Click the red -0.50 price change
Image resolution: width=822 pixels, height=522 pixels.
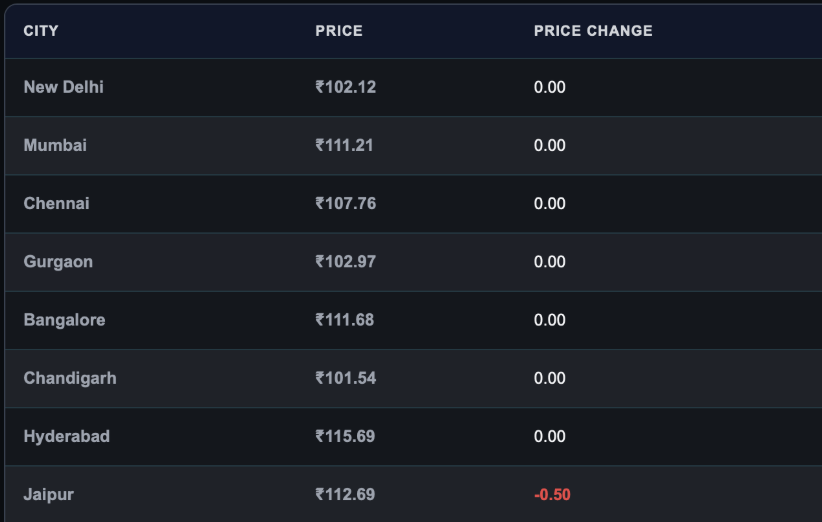[552, 495]
